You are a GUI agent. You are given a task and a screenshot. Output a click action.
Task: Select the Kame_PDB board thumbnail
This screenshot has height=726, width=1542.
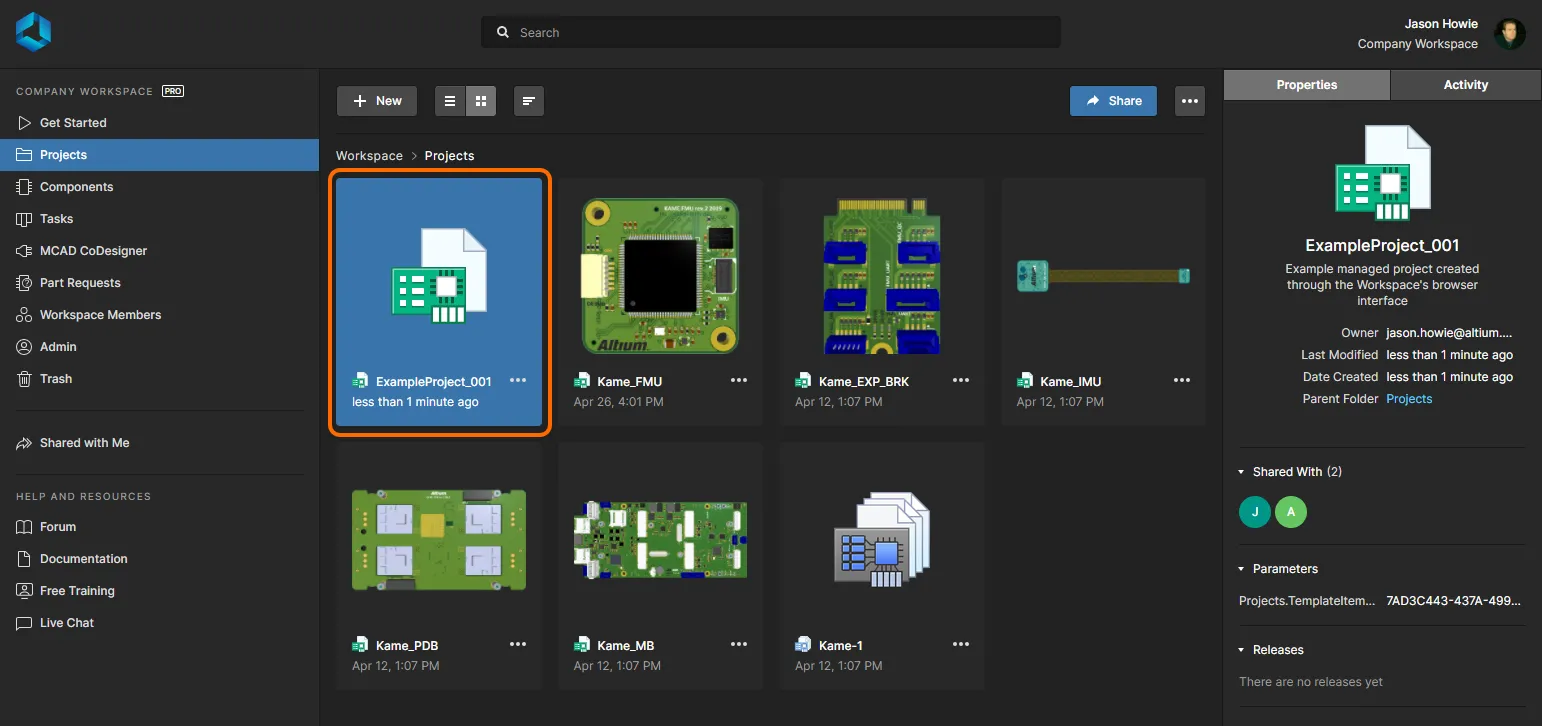tap(439, 539)
